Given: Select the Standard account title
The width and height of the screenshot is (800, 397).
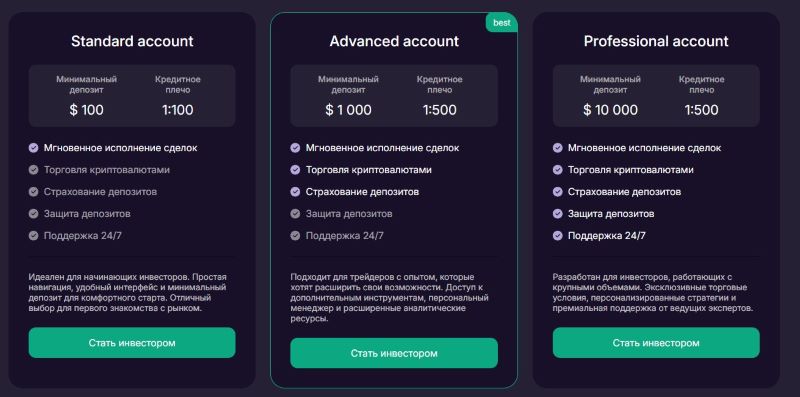Looking at the screenshot, I should pyautogui.click(x=132, y=41).
